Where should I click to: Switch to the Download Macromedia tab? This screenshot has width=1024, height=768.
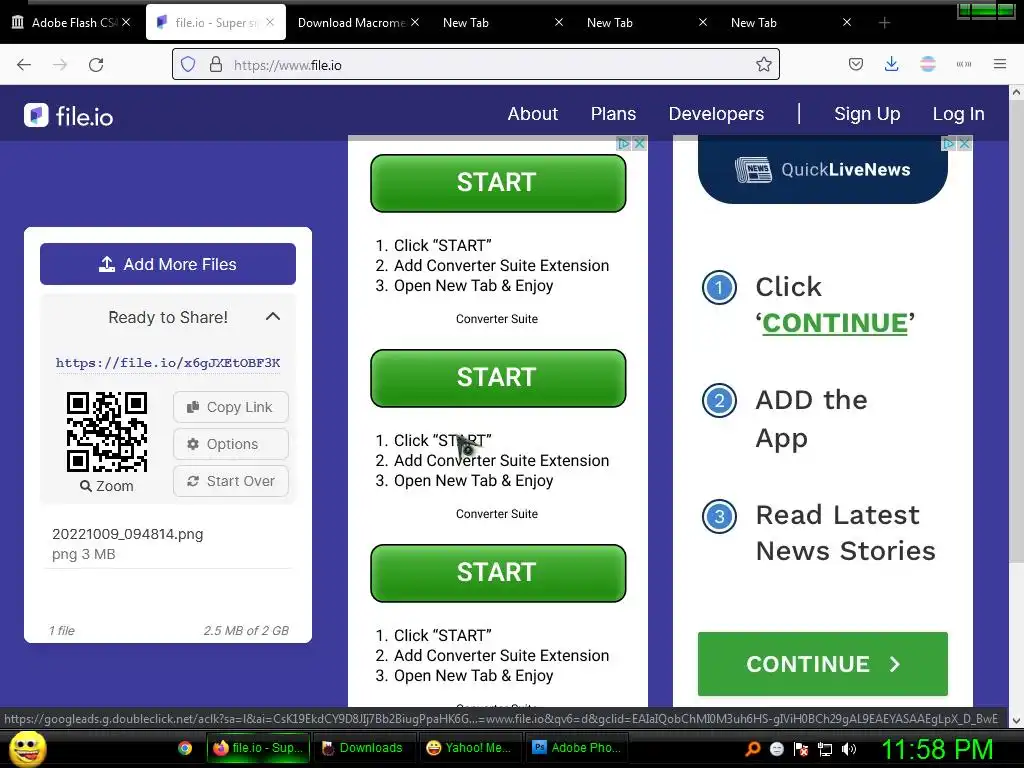tap(351, 23)
